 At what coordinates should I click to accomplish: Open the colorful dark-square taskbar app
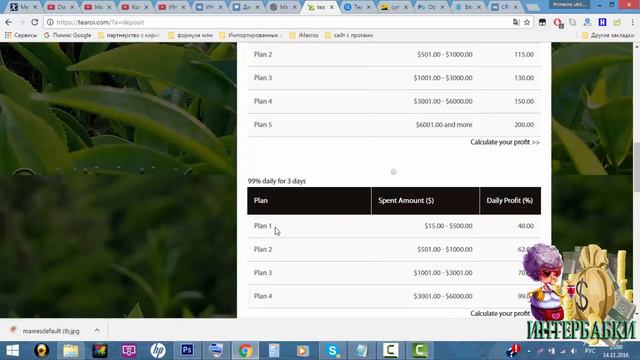pos(100,350)
